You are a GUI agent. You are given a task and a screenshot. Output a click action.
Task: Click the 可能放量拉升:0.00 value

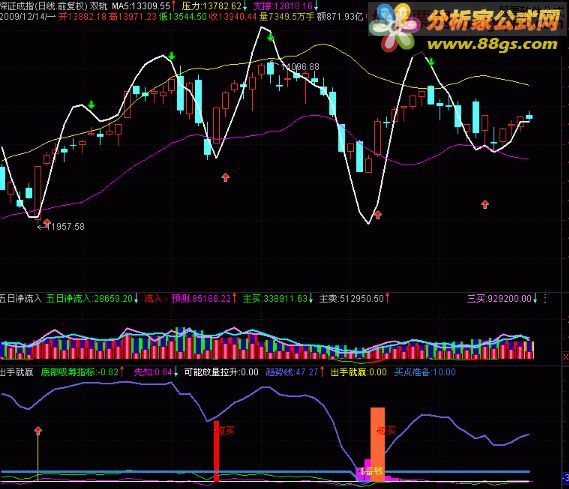(221, 372)
